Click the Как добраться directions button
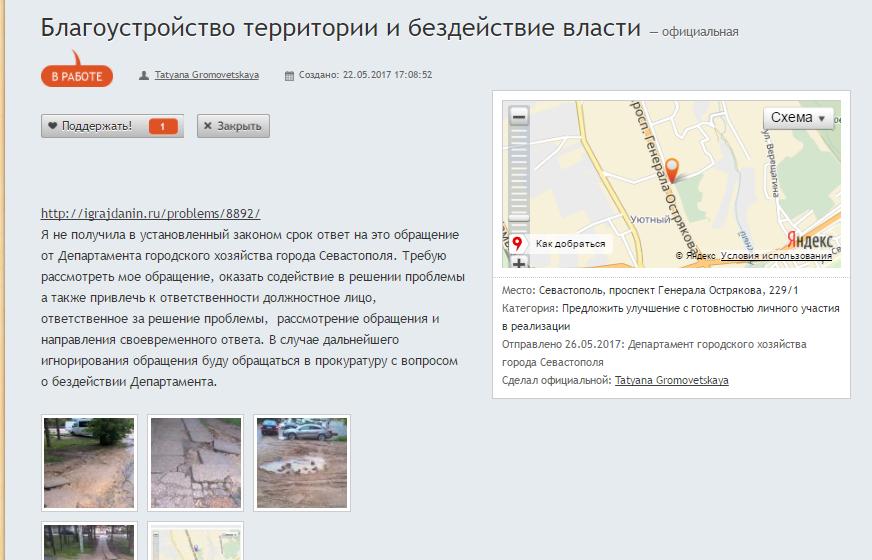872x560 pixels. click(561, 244)
